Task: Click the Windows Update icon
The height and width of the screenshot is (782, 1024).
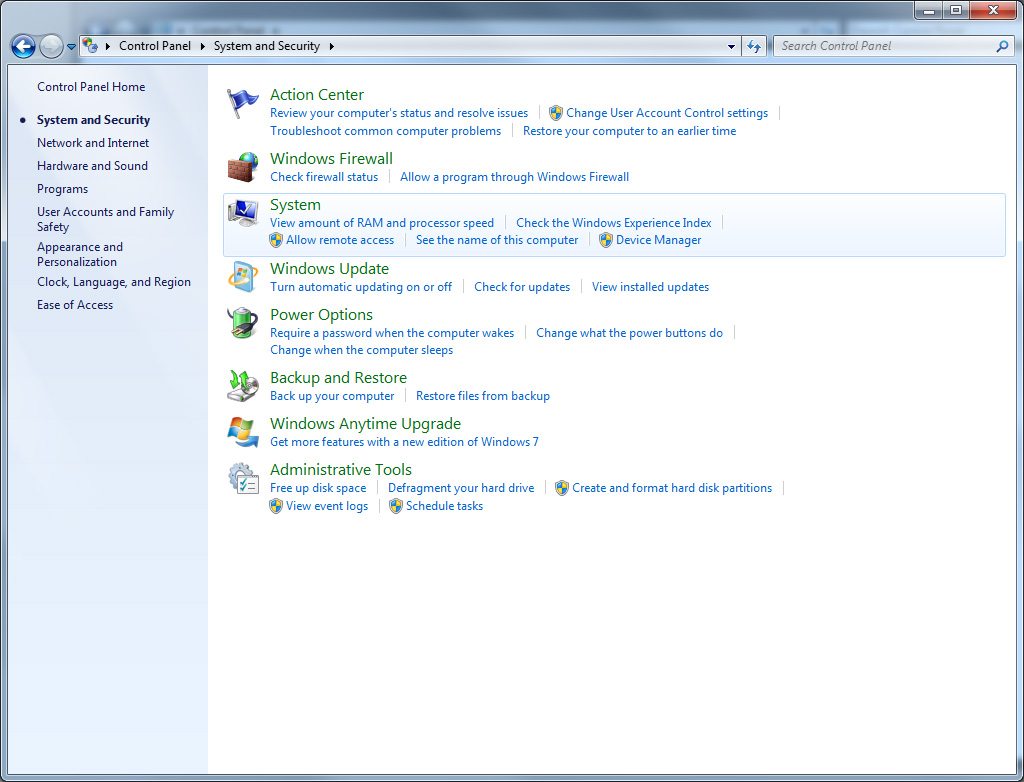Action: [243, 277]
